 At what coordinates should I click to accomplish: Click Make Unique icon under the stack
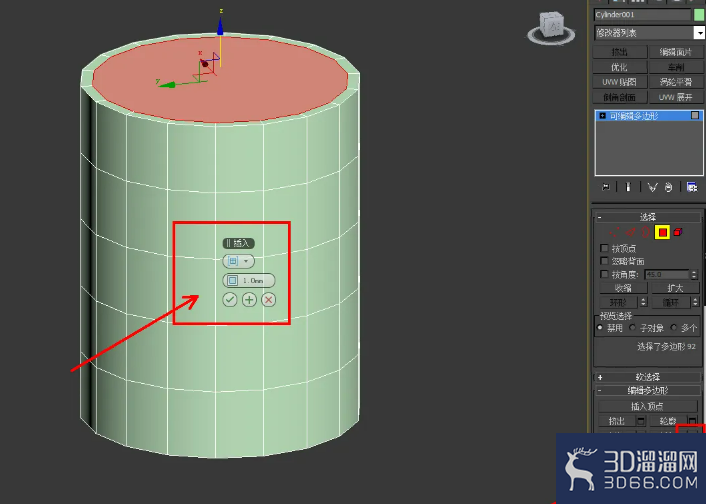point(652,187)
